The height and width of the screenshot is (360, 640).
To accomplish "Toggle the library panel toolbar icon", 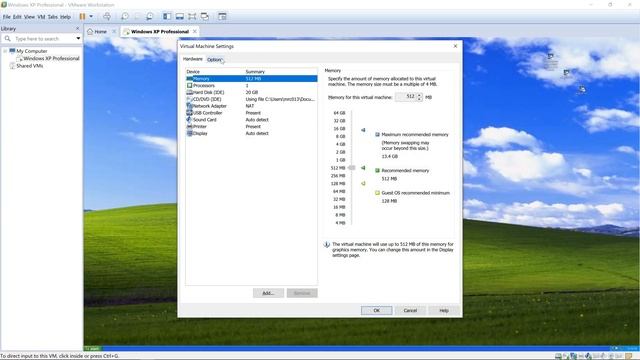I will (x=167, y=16).
